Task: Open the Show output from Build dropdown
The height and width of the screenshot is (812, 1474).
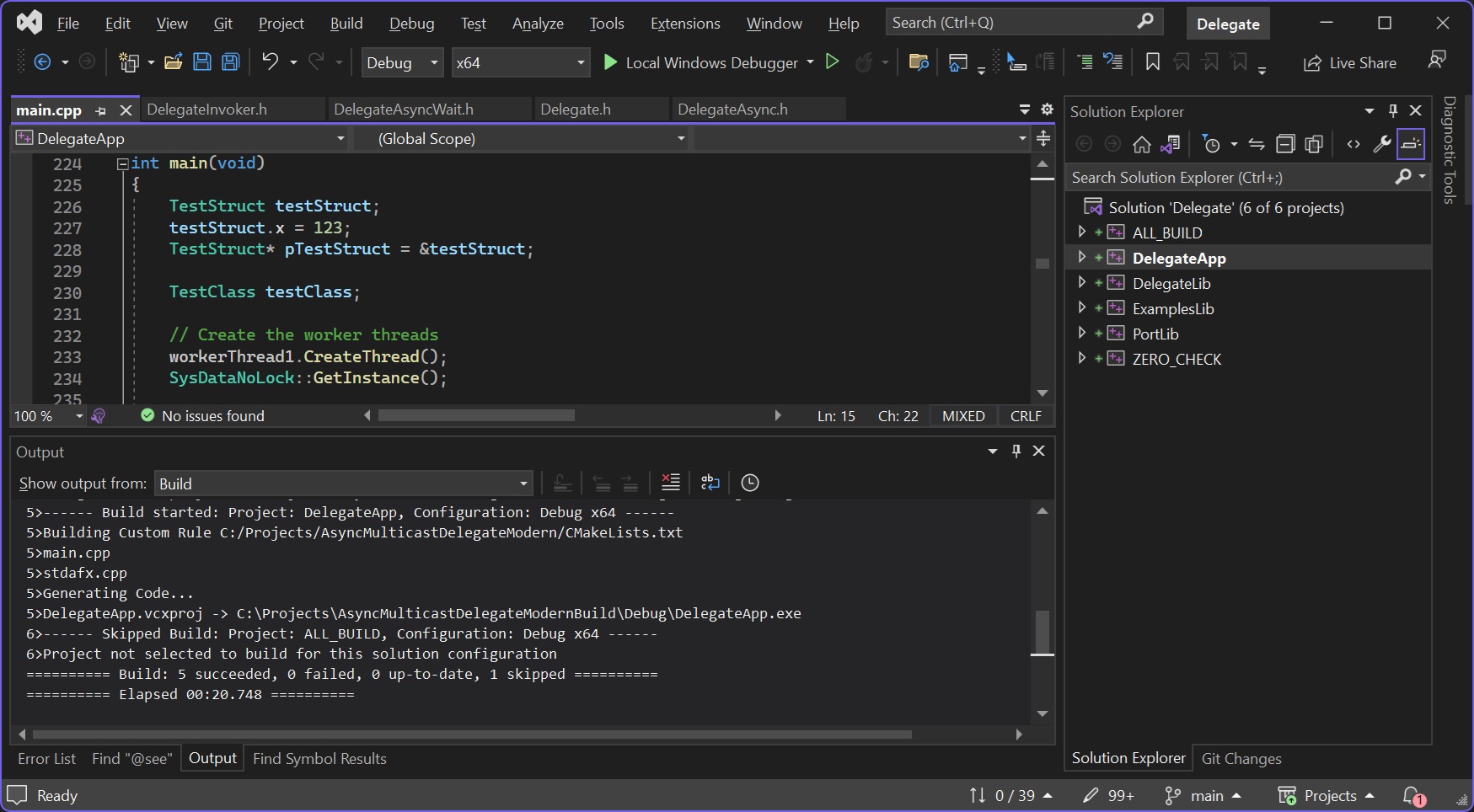Action: [x=344, y=483]
